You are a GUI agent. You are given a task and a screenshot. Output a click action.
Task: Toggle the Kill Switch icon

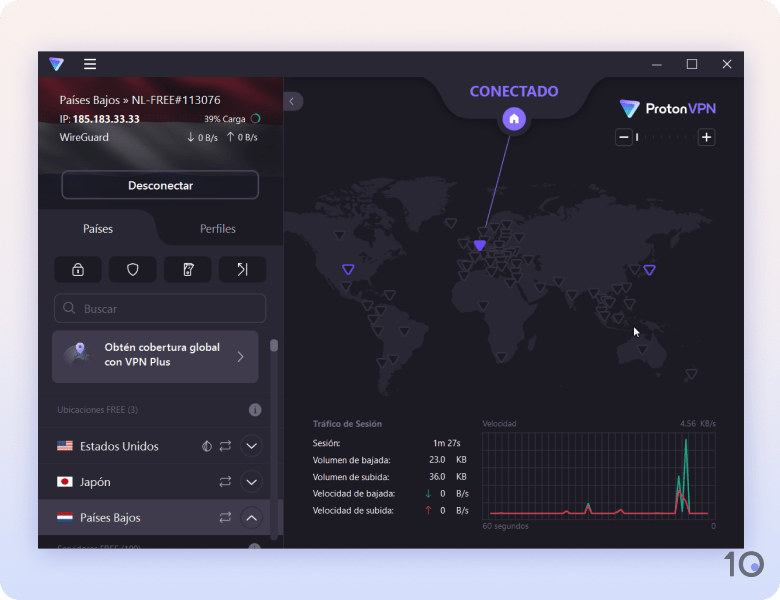point(188,270)
